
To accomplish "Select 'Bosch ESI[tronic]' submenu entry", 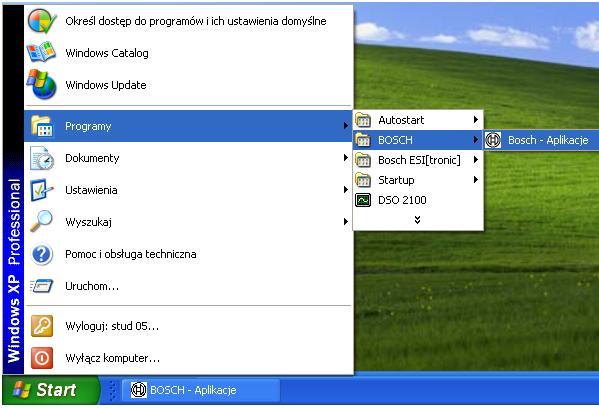I will coord(418,160).
